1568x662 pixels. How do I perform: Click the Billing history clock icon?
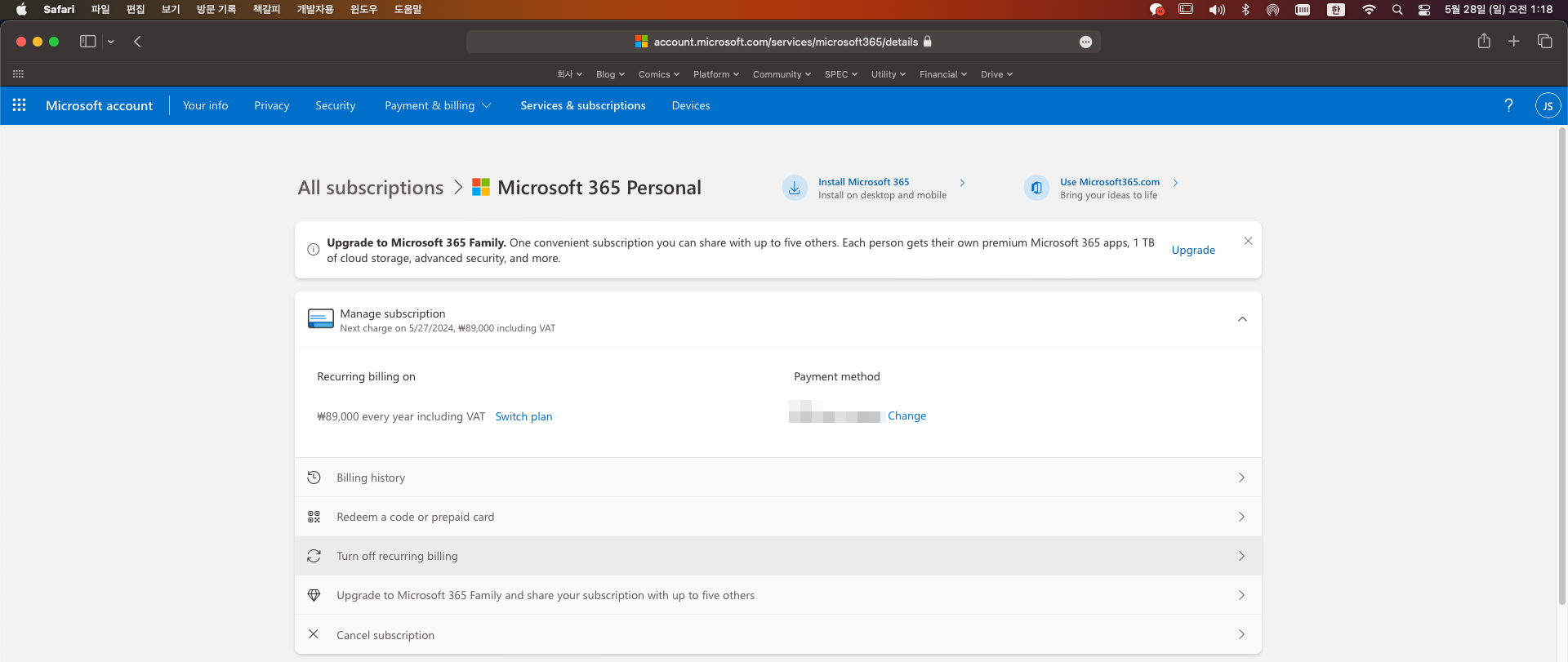[x=314, y=478]
